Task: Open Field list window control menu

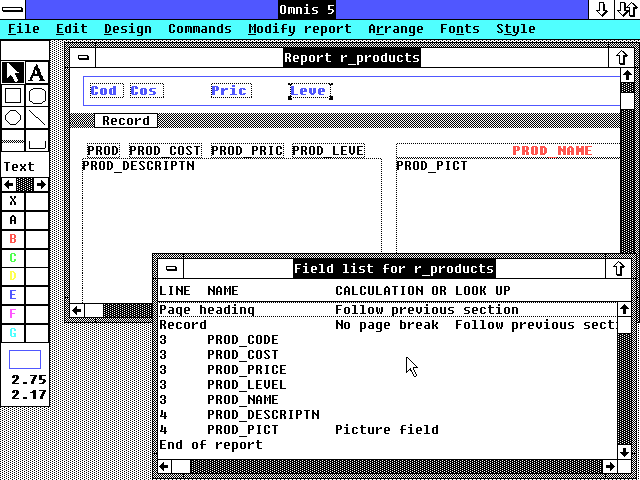Action: (x=171, y=269)
